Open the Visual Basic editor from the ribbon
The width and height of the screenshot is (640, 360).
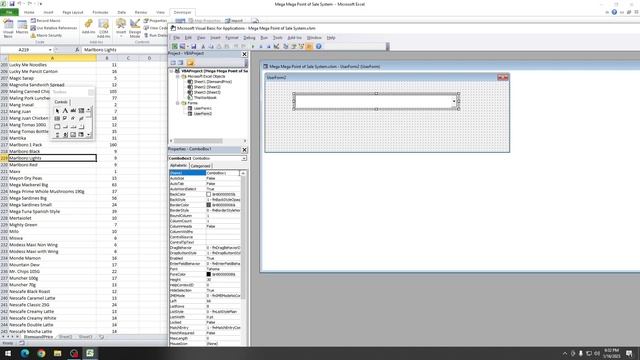point(8,28)
